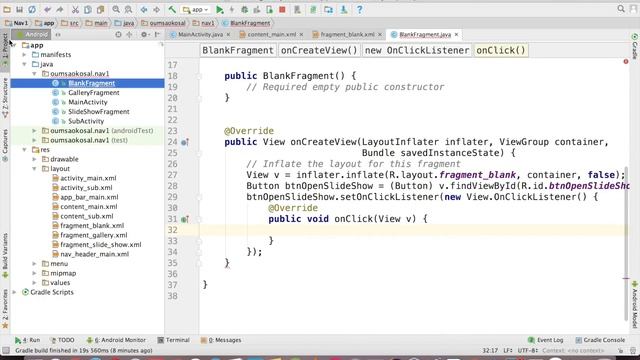Viewport: 640px width, 360px height.
Task: Click the red Stop button
Action: pyautogui.click(x=282, y=9)
